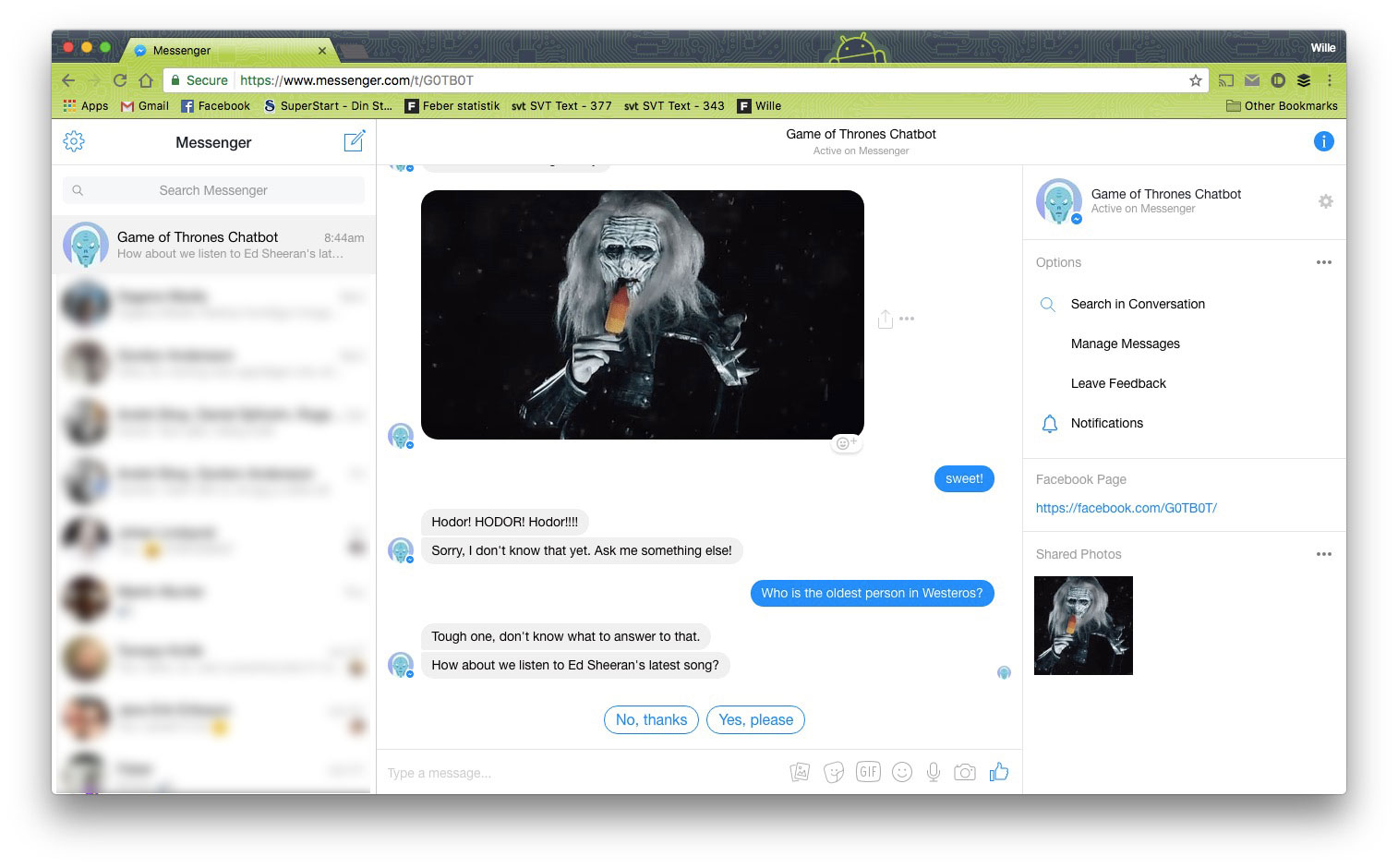Open the facebook.com/G0TB0T link
The height and width of the screenshot is (868, 1398).
pos(1127,508)
